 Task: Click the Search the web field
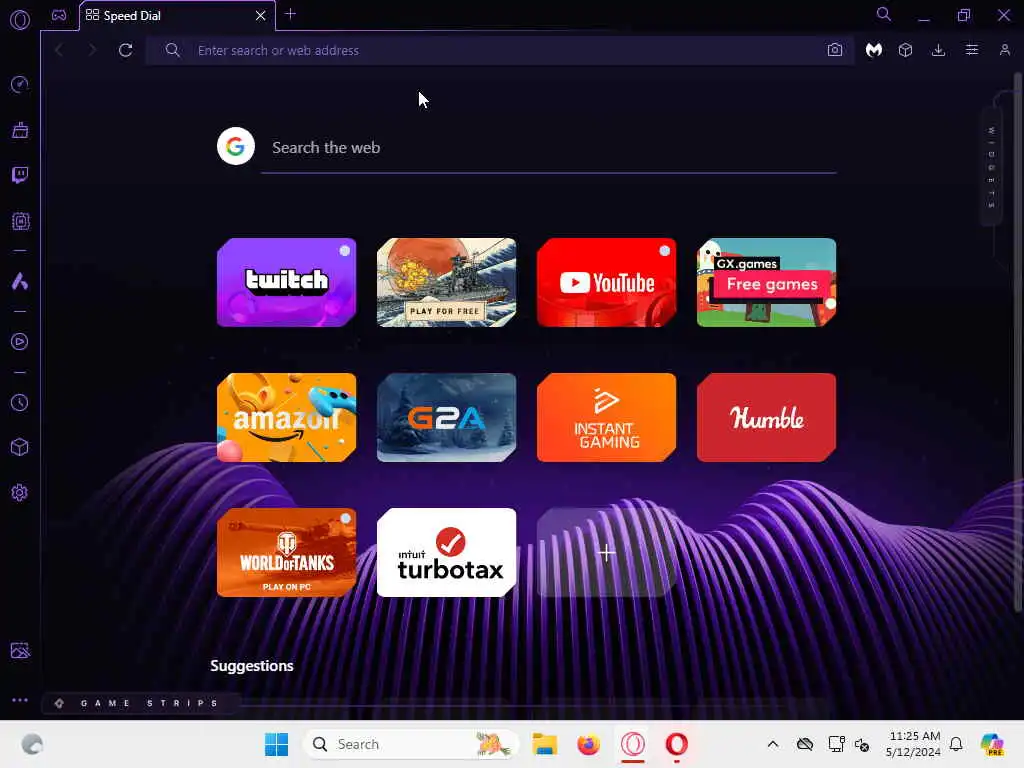[549, 148]
